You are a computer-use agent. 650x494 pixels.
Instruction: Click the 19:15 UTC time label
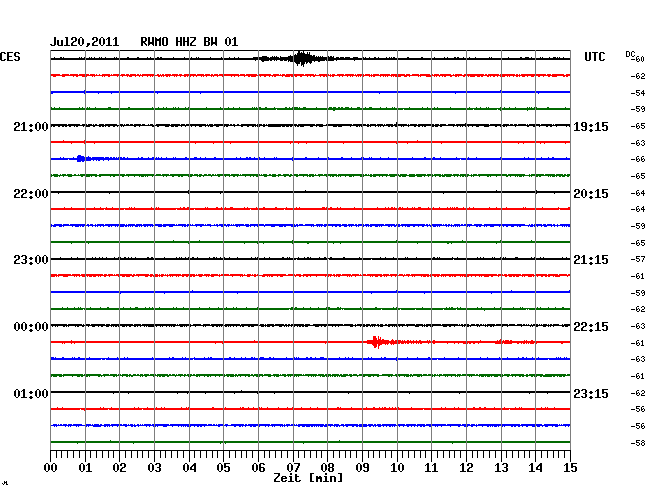591,127
